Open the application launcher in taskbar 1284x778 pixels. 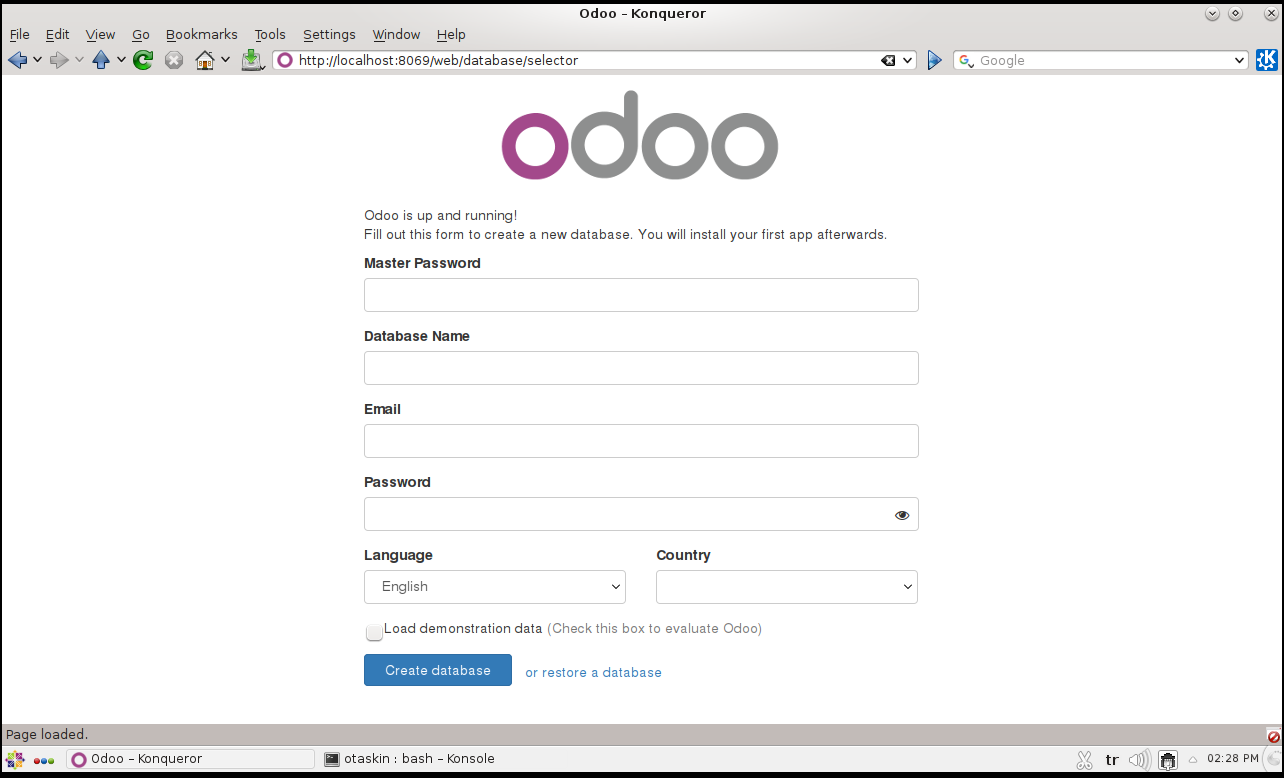click(15, 760)
